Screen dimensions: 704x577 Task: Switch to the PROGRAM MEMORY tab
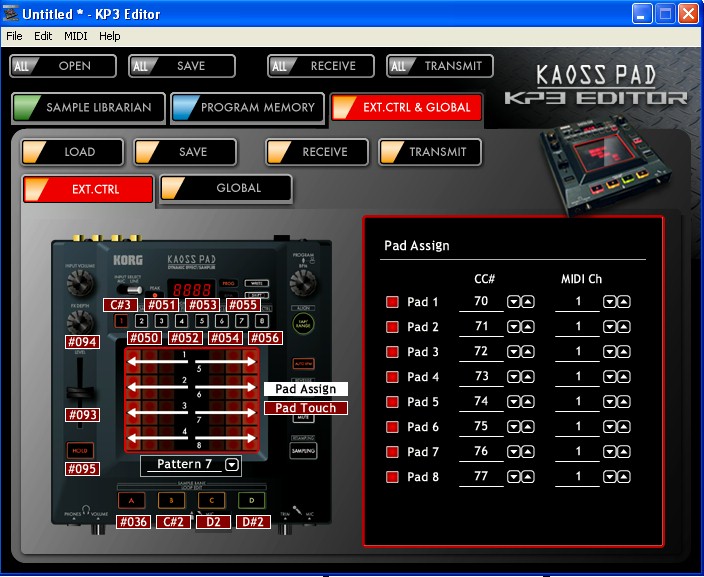pyautogui.click(x=247, y=107)
